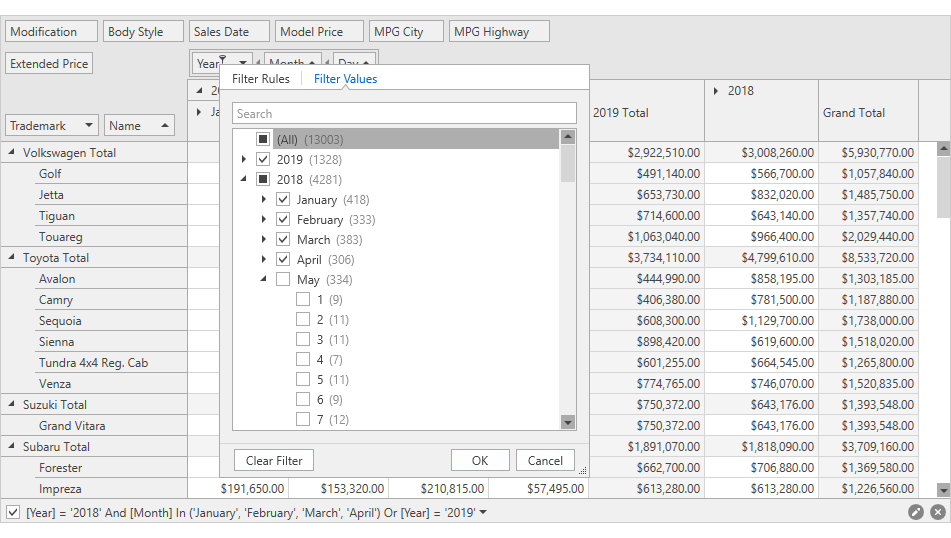
Task: Check day 5 (11) under May
Action: tap(303, 379)
